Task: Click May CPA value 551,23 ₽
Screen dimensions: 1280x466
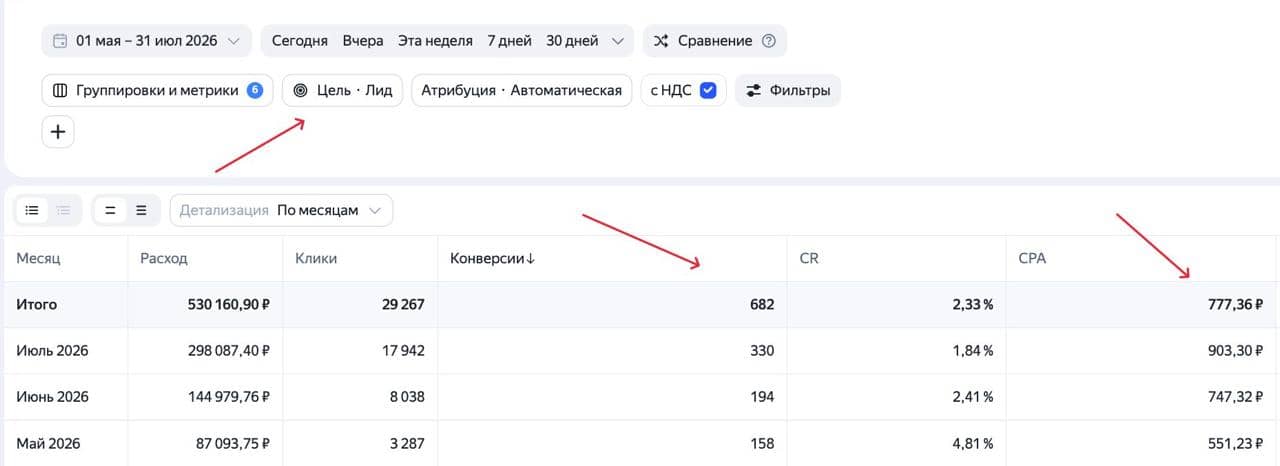Action: tap(1233, 442)
